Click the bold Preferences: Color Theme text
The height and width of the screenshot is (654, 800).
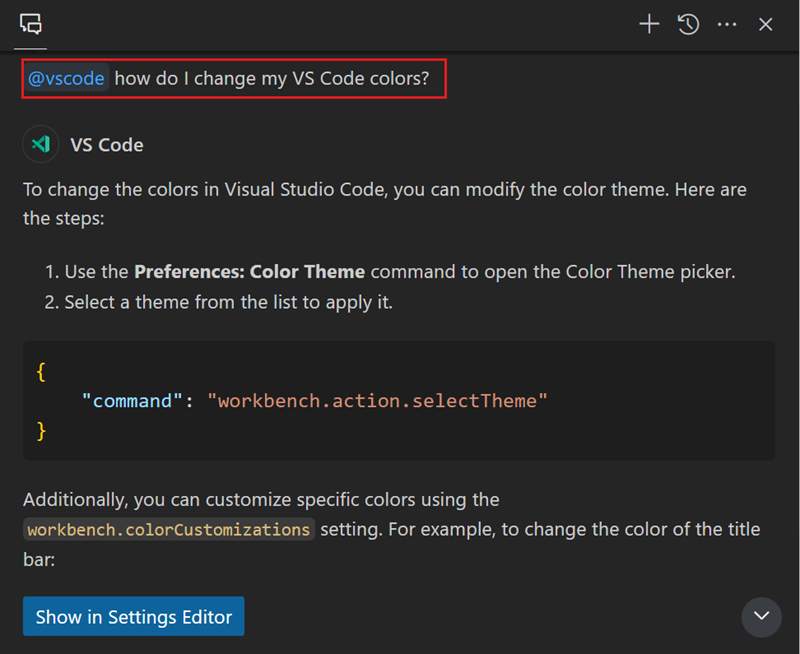click(249, 272)
